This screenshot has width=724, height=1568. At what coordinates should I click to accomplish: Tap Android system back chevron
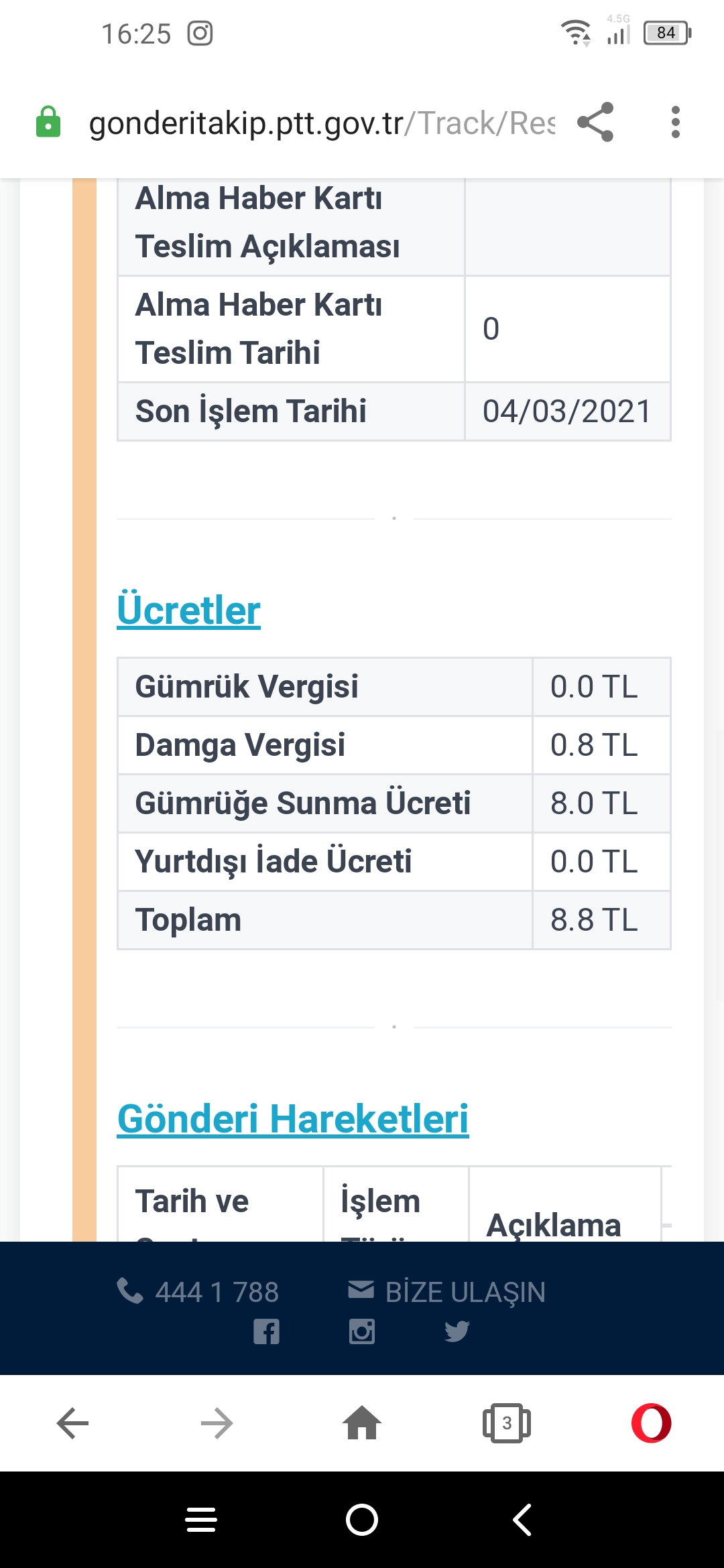522,1519
